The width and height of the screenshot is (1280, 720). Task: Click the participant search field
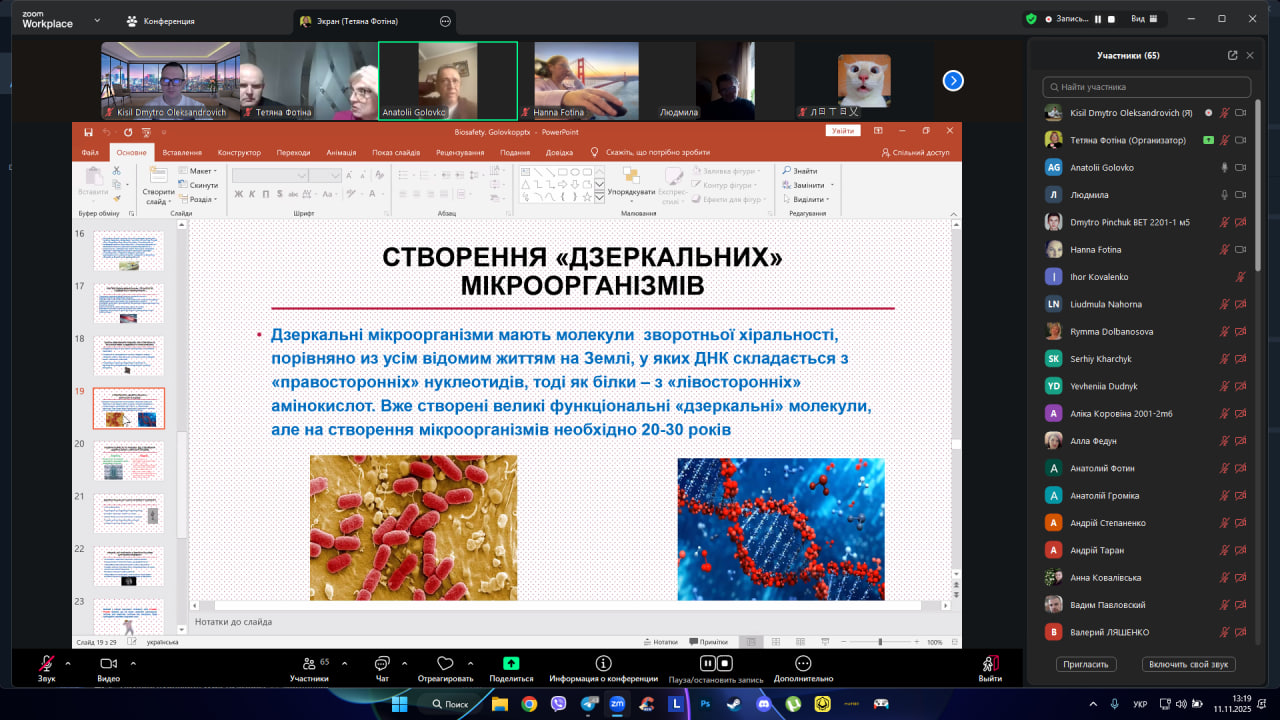(x=1146, y=87)
